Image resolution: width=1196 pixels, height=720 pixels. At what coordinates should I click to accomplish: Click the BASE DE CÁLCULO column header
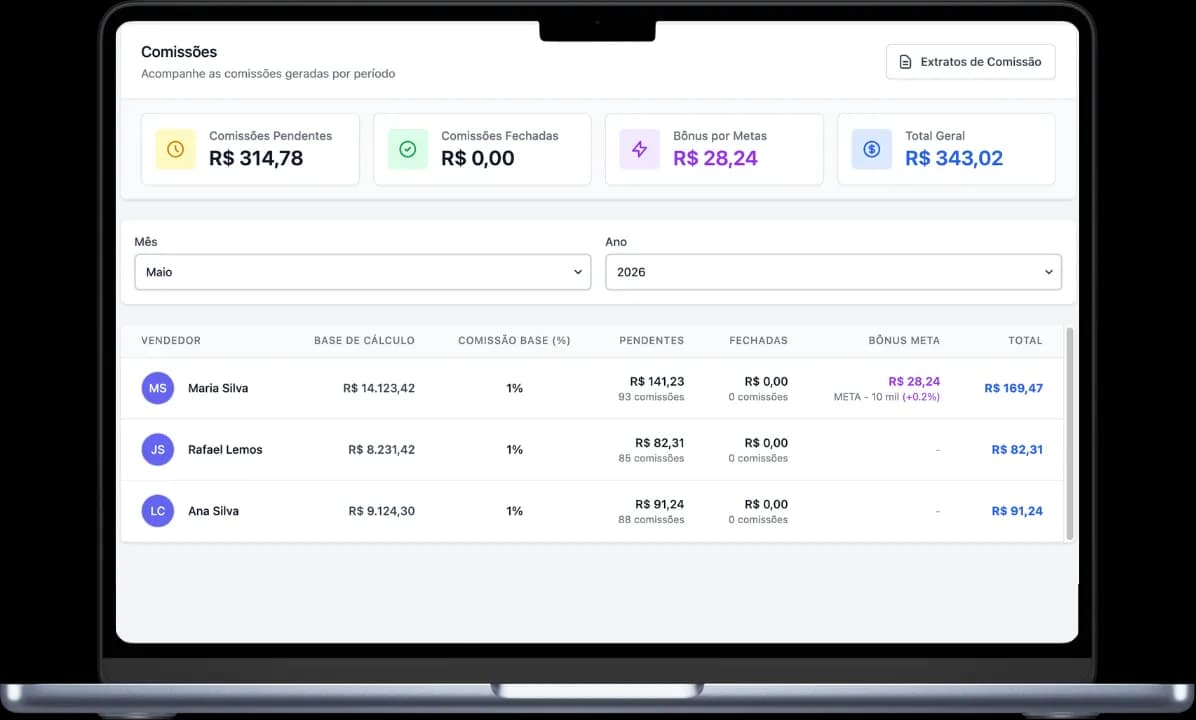point(364,340)
